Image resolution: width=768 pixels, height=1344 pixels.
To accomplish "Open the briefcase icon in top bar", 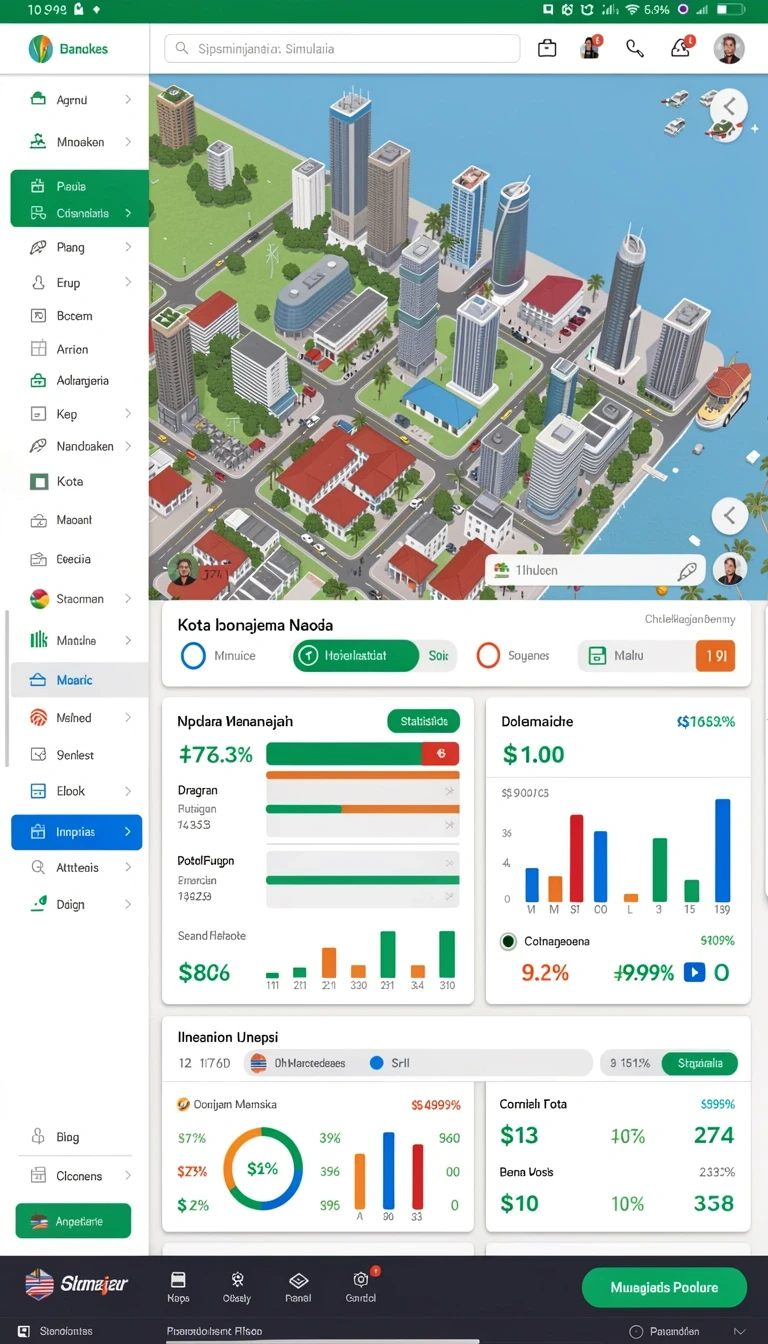I will [x=547, y=48].
